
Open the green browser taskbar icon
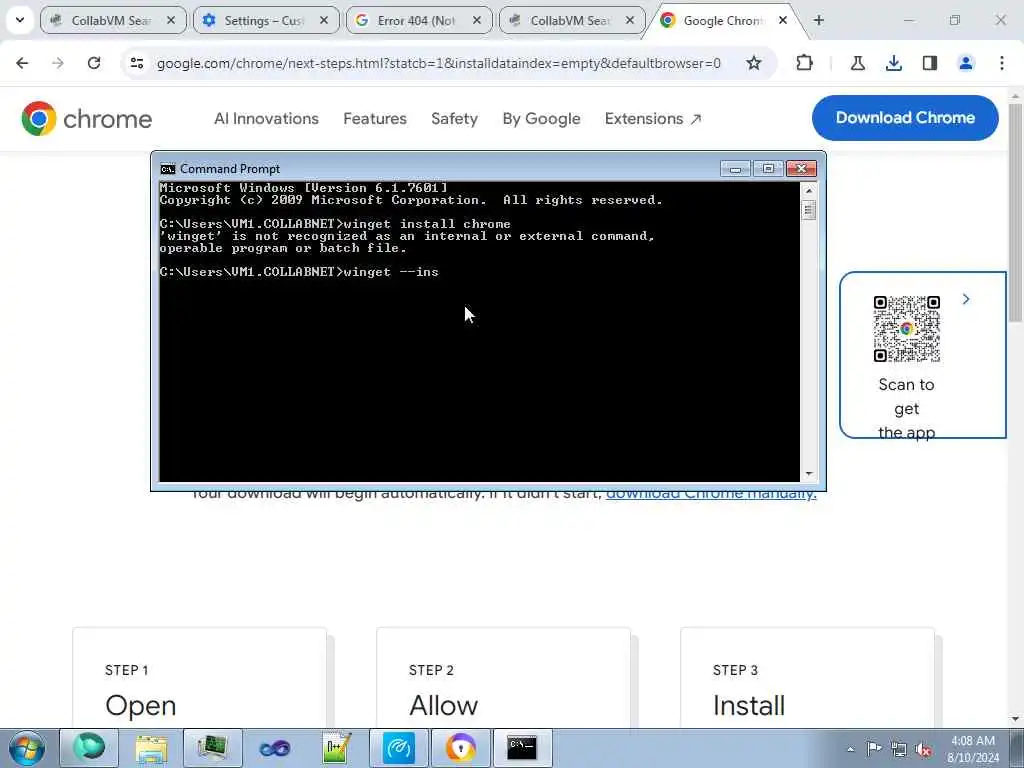pos(89,748)
